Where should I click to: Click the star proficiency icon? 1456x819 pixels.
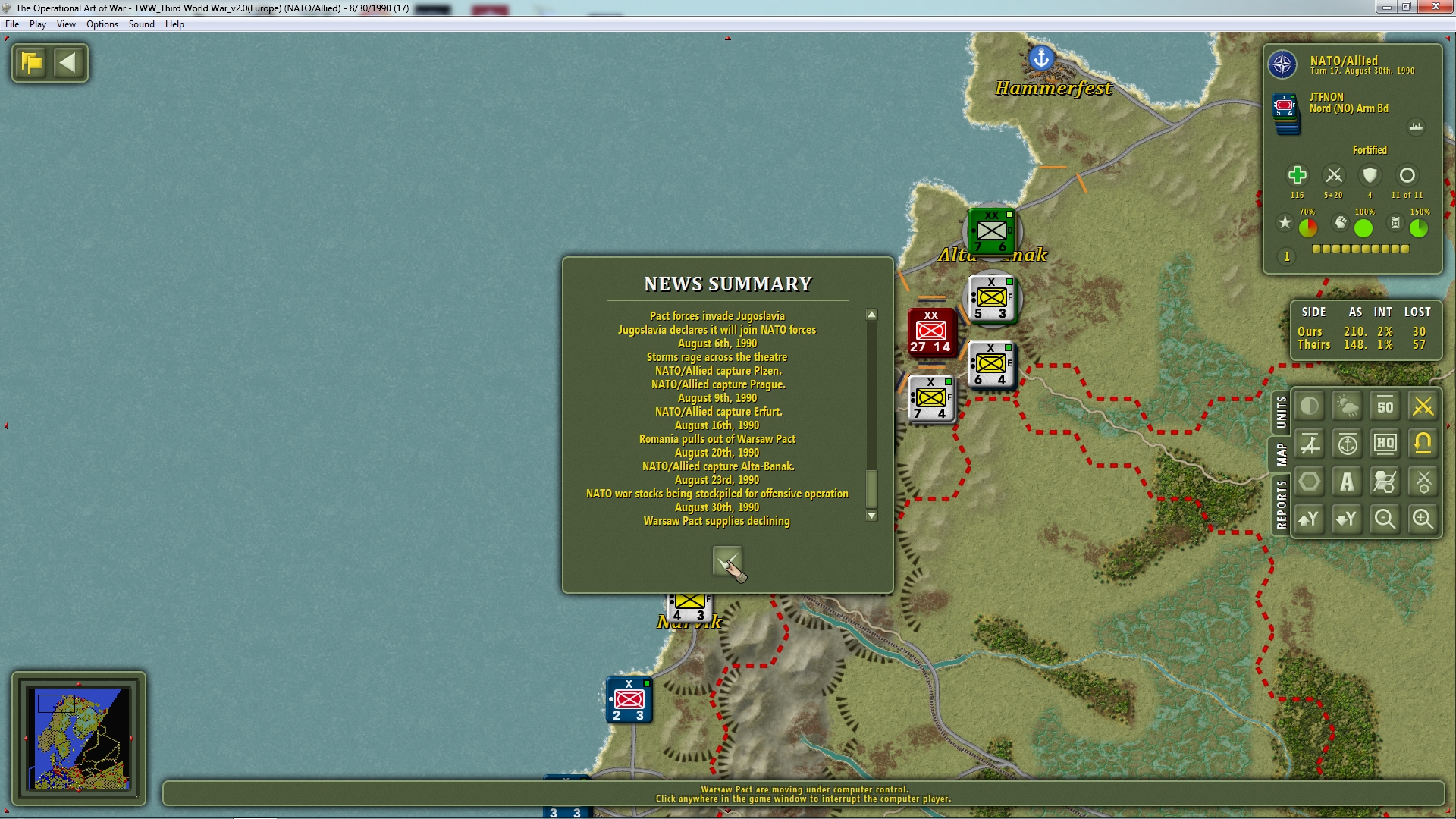(x=1285, y=223)
